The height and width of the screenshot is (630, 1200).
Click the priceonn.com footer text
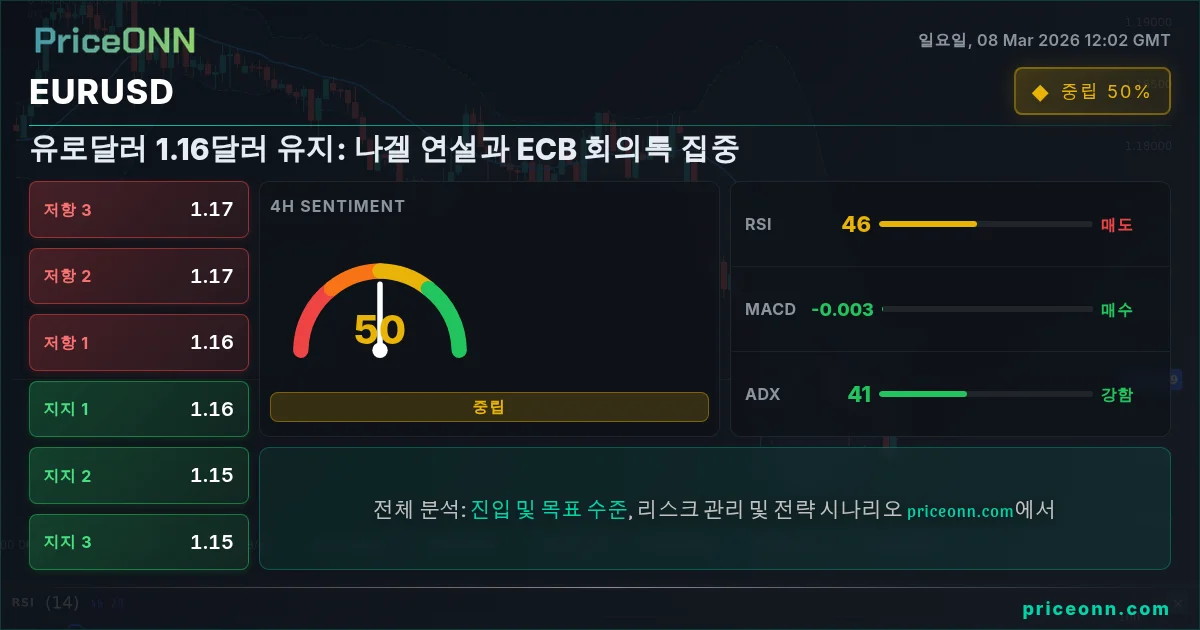1096,608
